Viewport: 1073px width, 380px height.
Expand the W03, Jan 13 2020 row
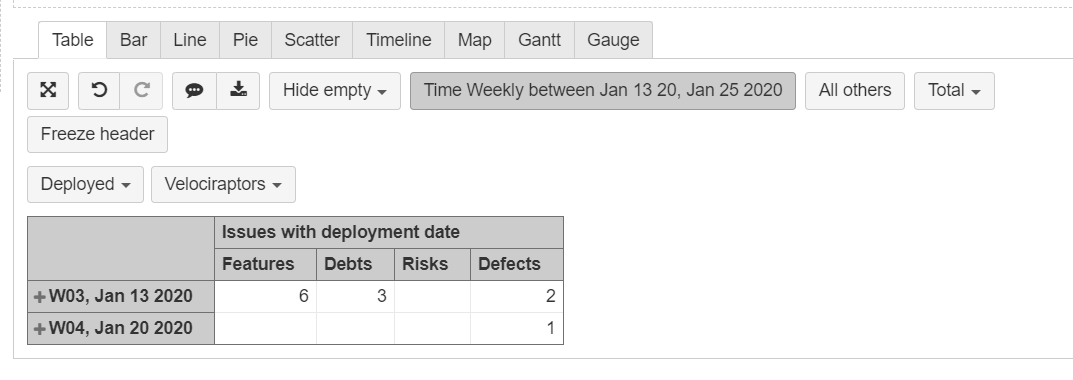click(40, 297)
